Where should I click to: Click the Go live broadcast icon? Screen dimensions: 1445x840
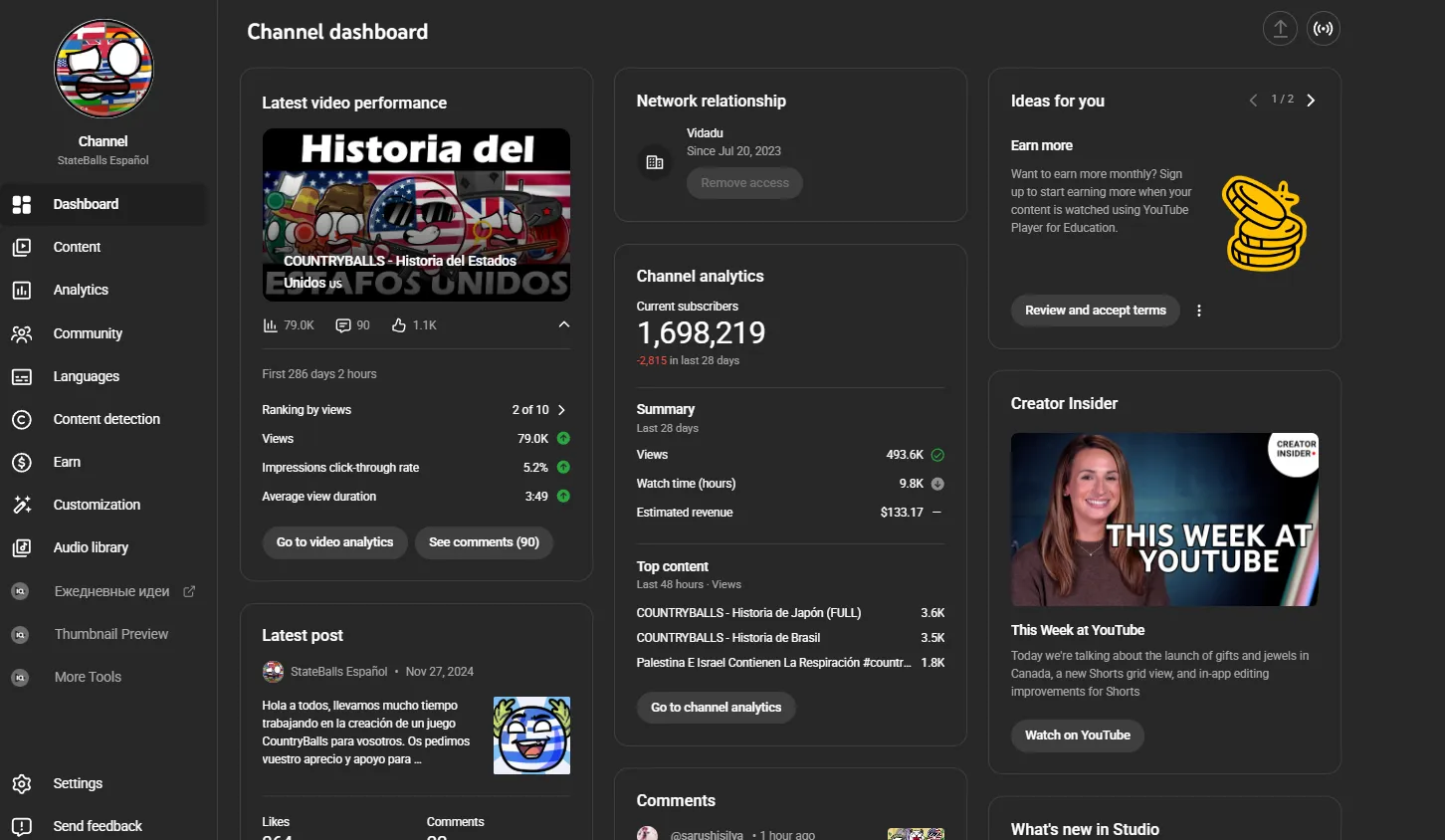pos(1323,29)
